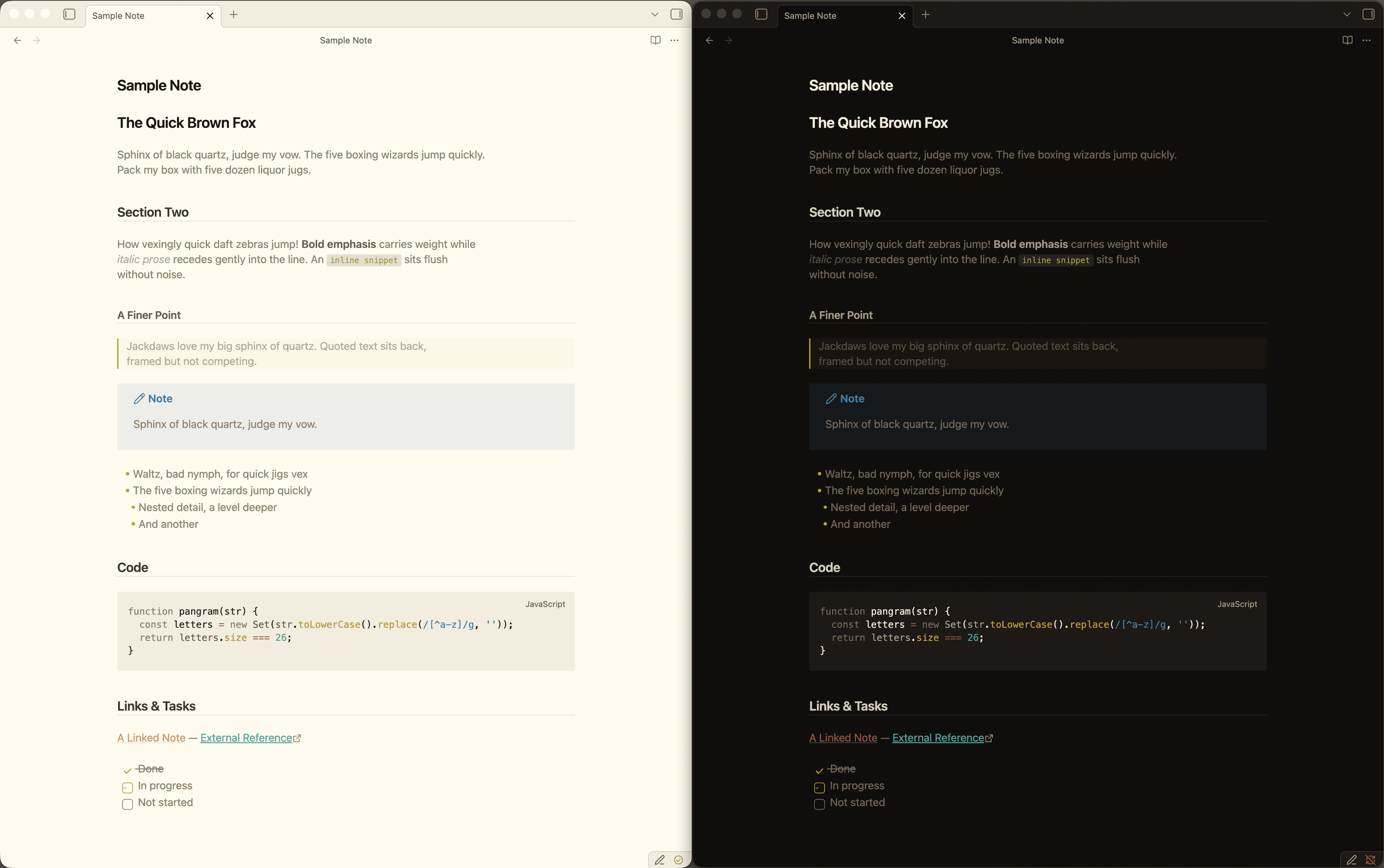
Task: Click the Note callout pencil icon in the light window
Action: 139,398
